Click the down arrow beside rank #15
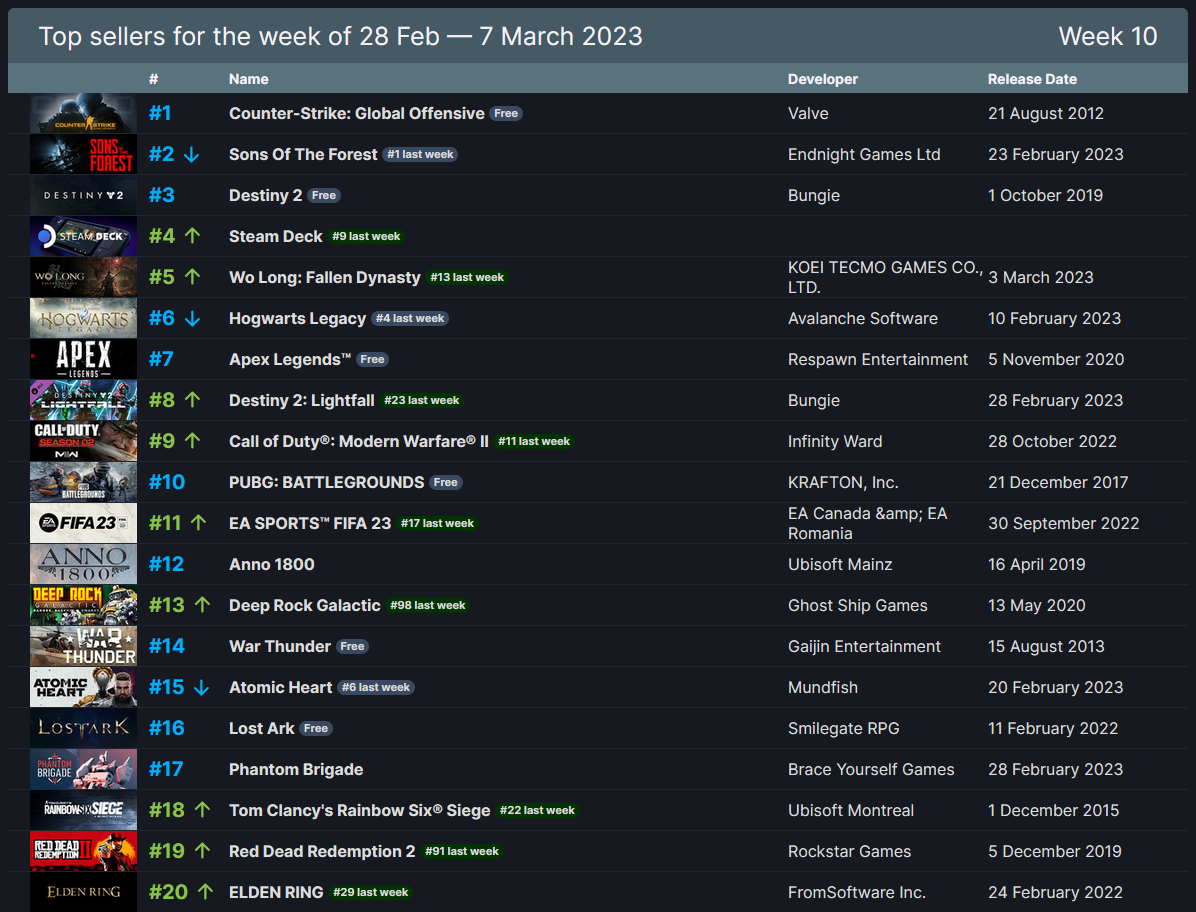 click(x=201, y=688)
